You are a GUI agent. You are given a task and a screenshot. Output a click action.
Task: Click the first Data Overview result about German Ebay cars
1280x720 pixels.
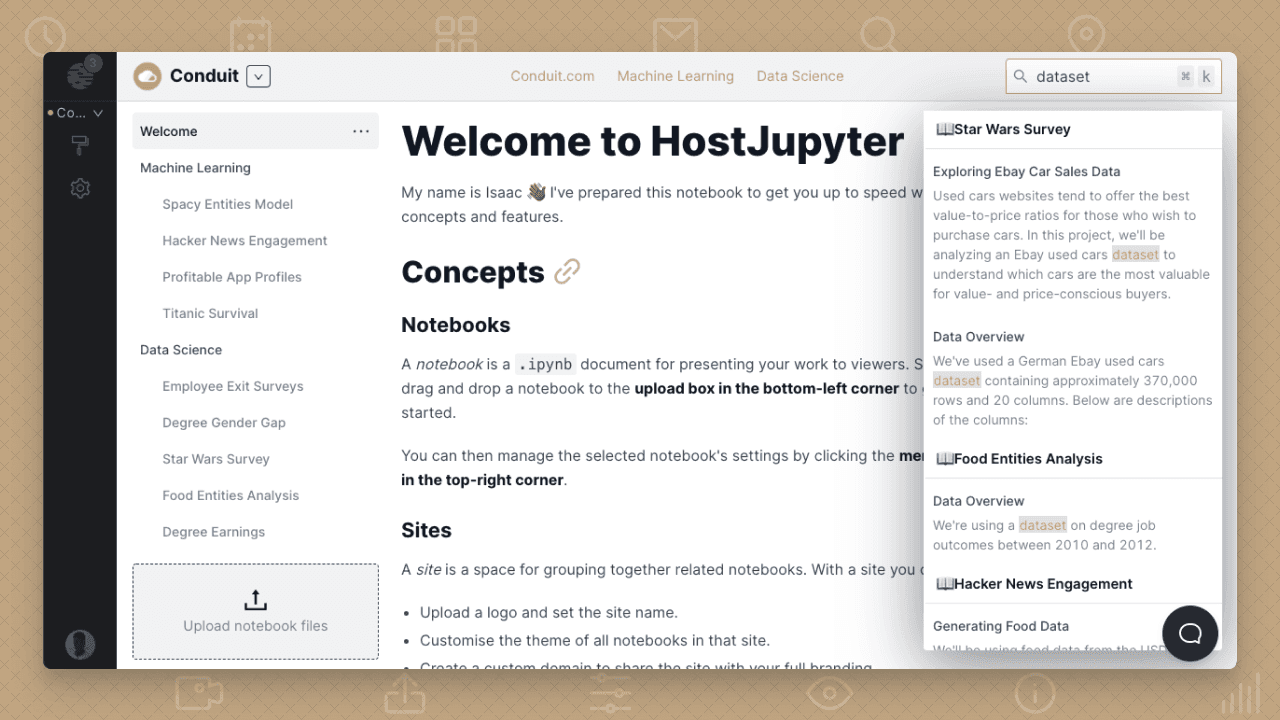click(x=1072, y=378)
